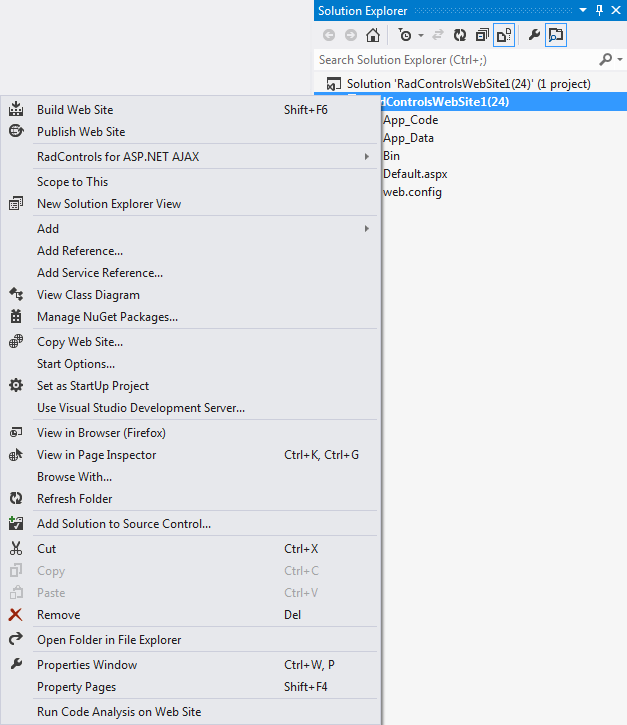
Task: Toggle the Show All Files button
Action: 504,35
